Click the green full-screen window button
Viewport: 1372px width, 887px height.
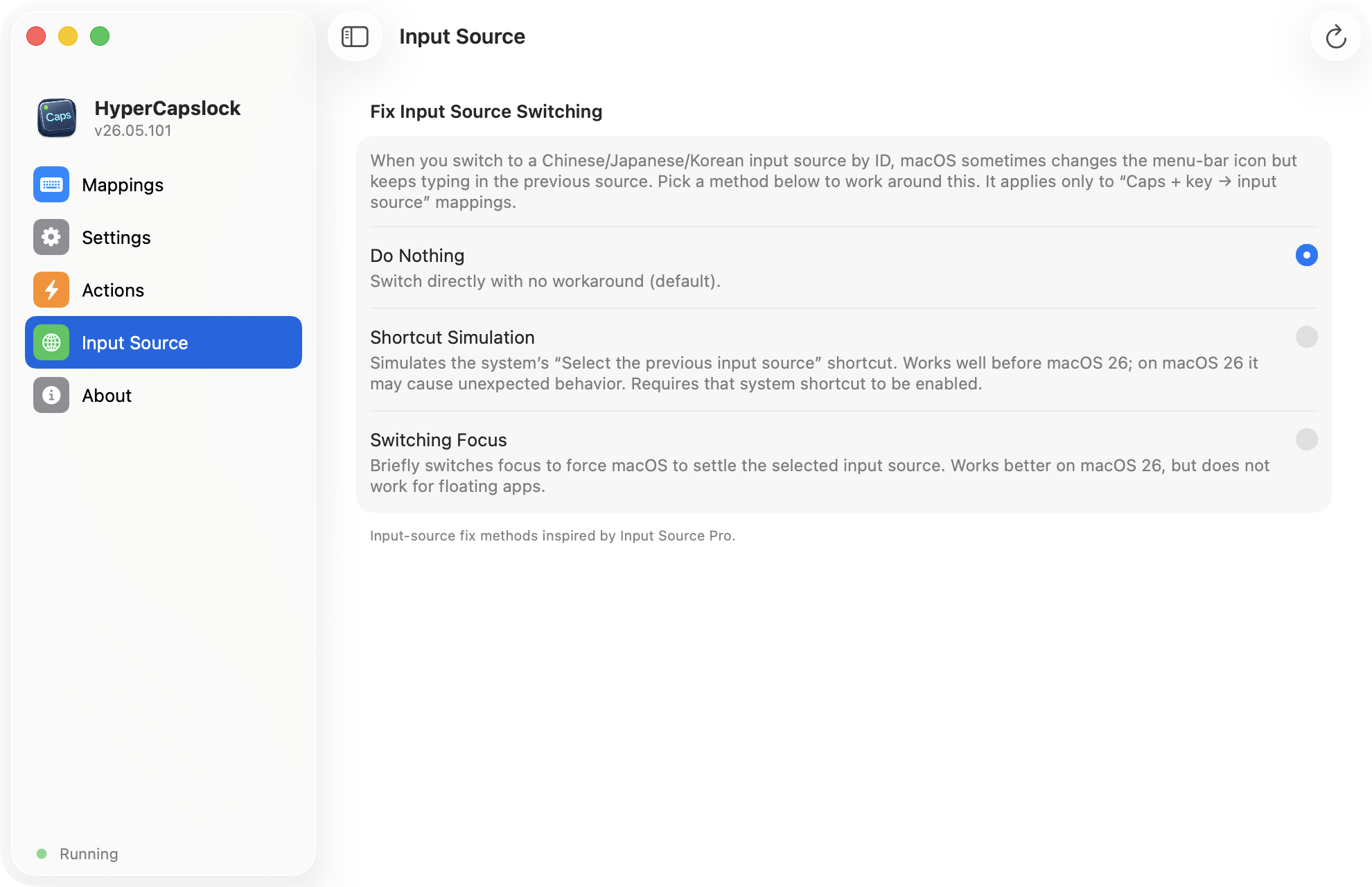click(x=100, y=36)
